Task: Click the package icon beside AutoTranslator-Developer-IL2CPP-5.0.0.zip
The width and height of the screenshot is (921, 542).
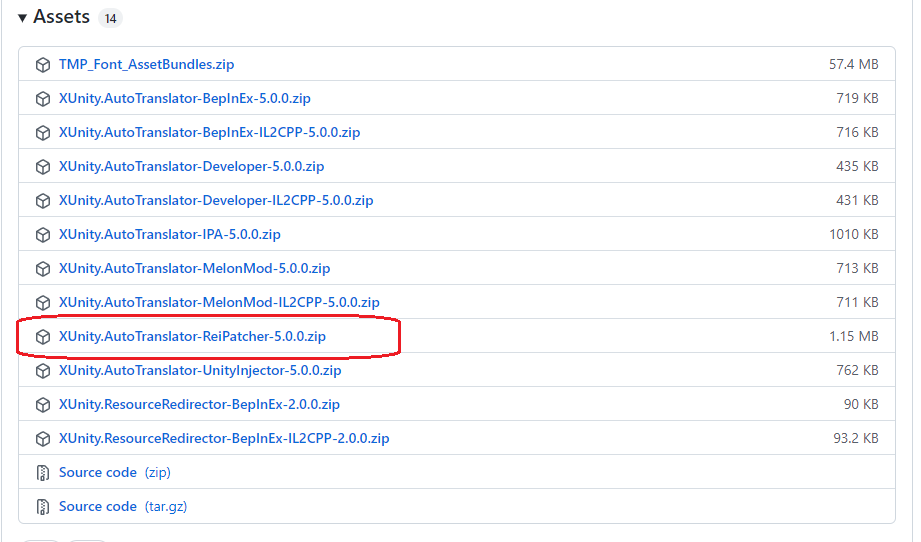Action: tap(43, 201)
